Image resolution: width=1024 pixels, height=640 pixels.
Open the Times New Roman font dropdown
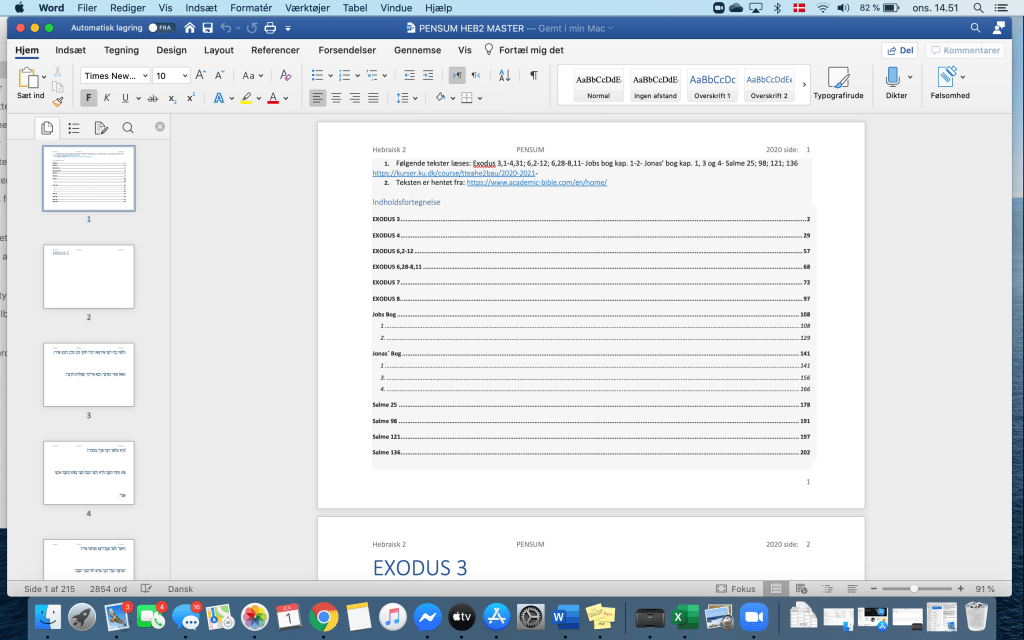(x=116, y=75)
